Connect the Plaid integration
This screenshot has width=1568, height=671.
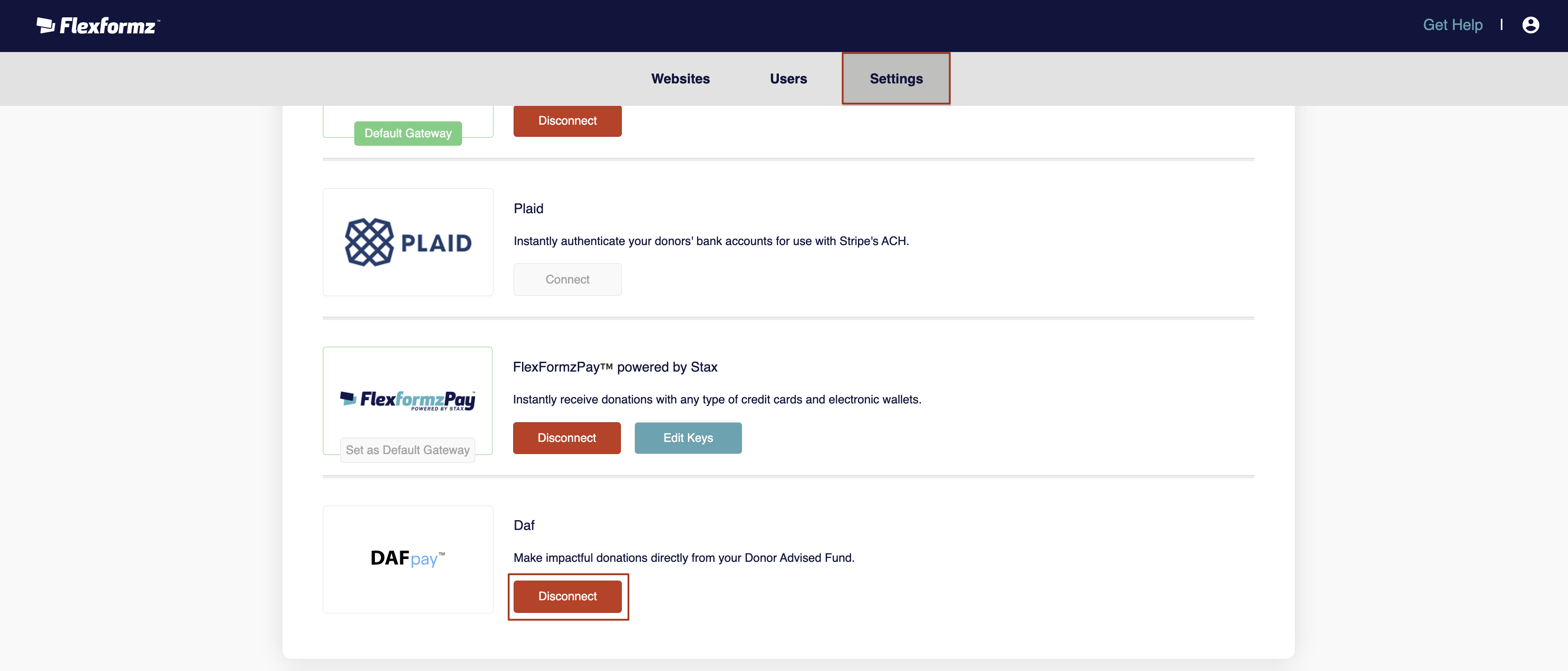[567, 279]
